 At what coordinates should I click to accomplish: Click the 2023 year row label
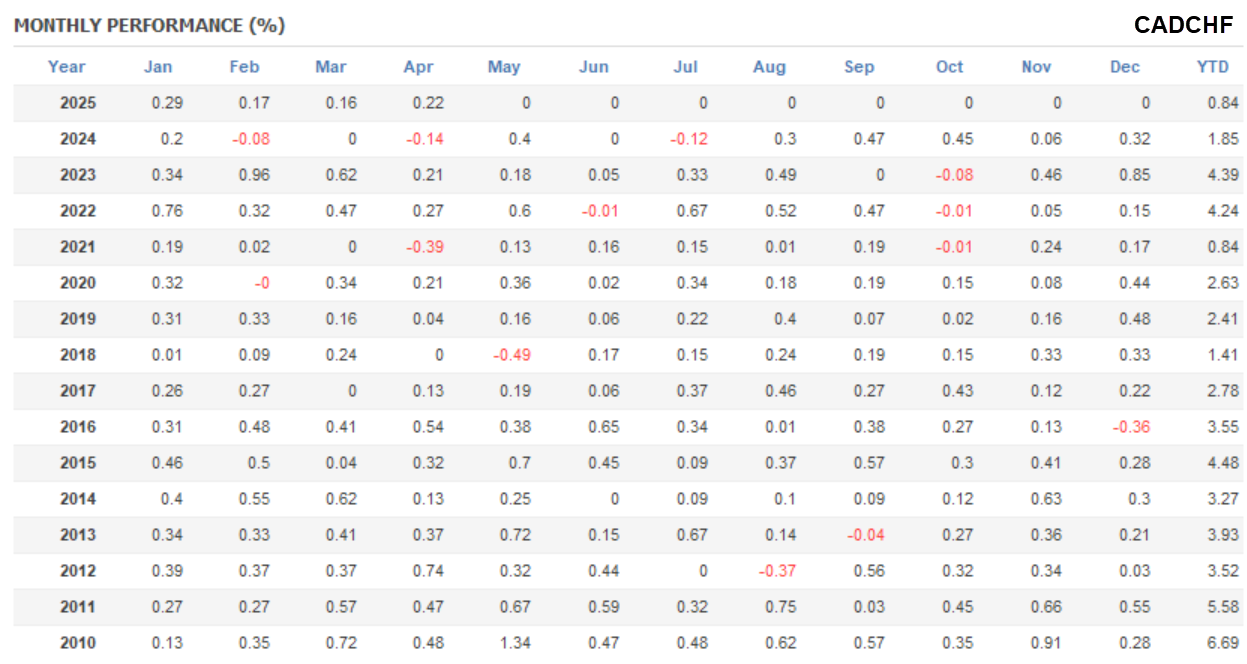point(78,175)
